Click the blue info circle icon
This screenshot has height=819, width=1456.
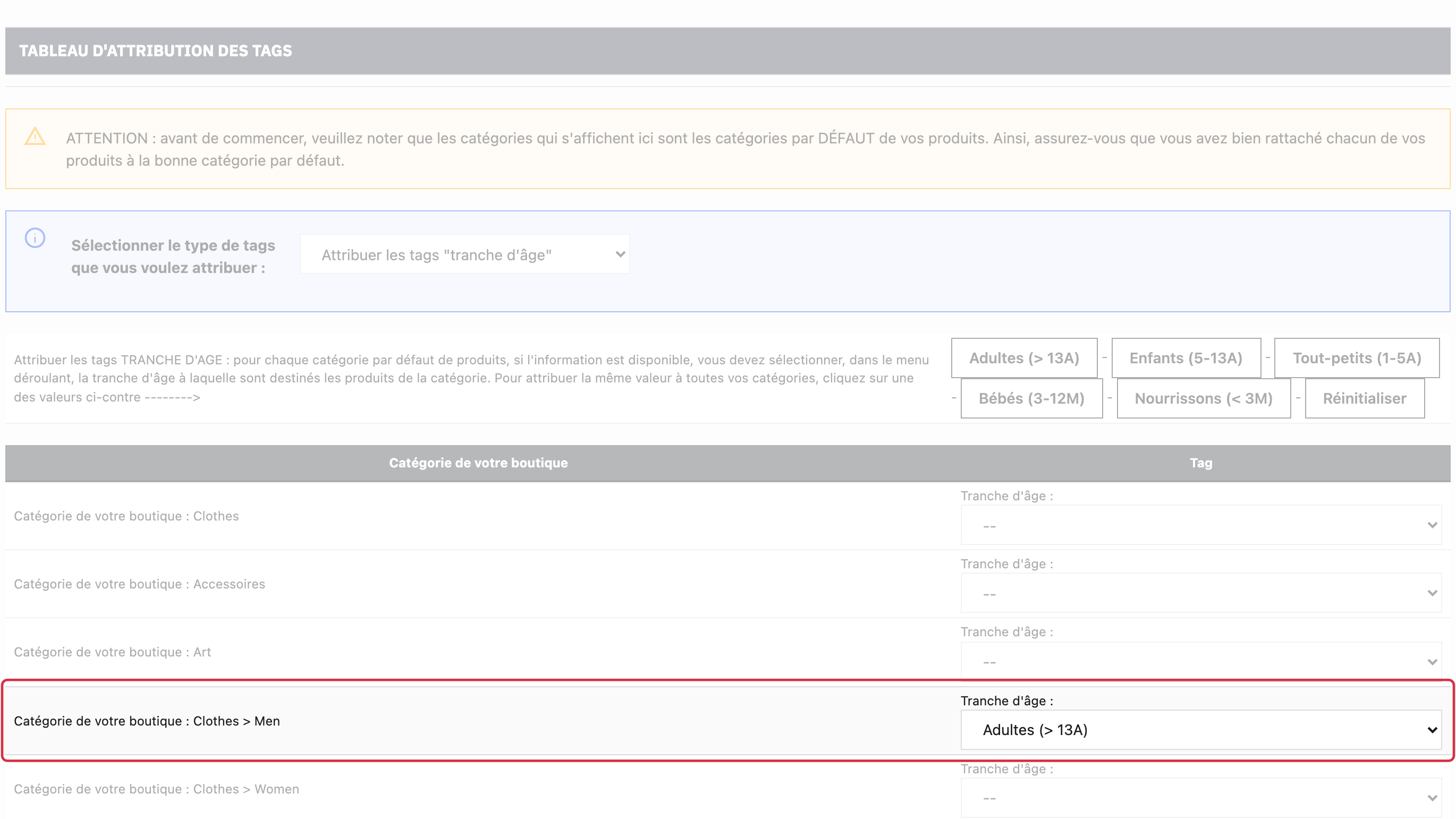(35, 238)
